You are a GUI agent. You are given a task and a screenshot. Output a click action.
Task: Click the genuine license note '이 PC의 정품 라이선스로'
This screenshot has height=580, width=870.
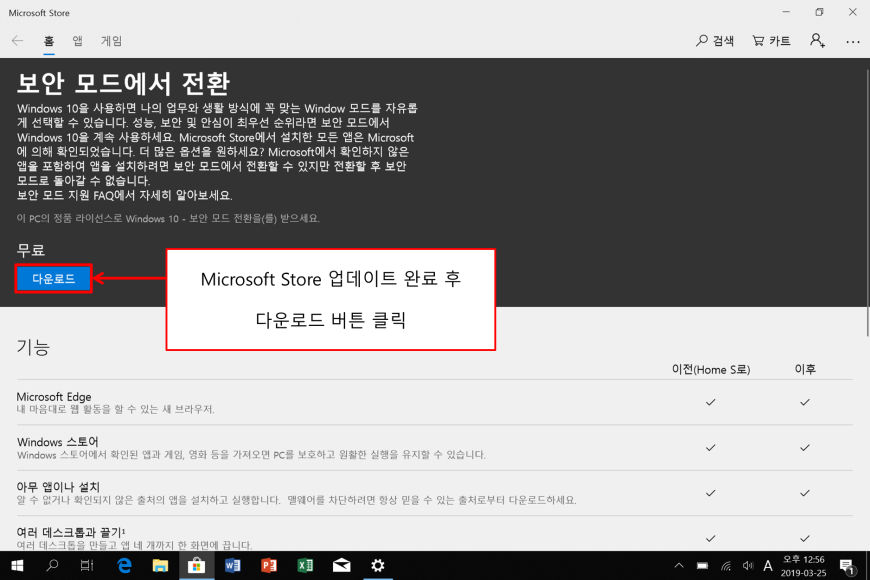point(69,218)
